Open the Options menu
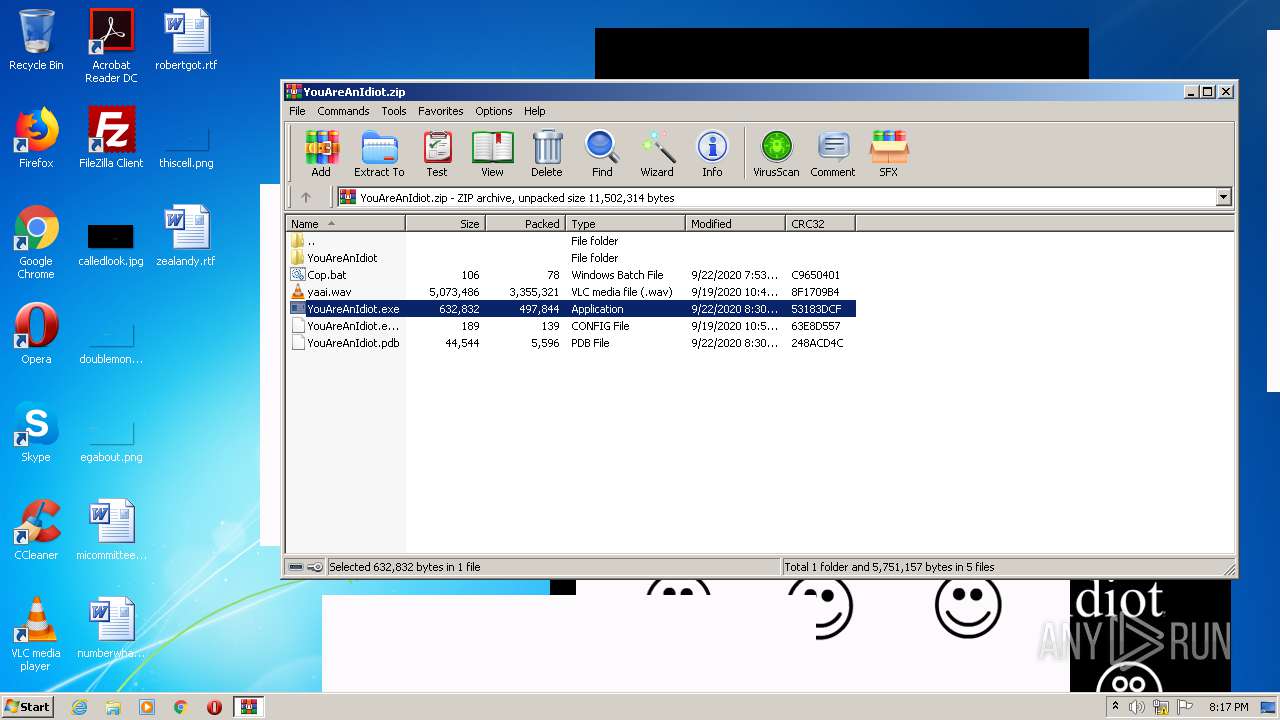The width and height of the screenshot is (1280, 720). tap(493, 111)
